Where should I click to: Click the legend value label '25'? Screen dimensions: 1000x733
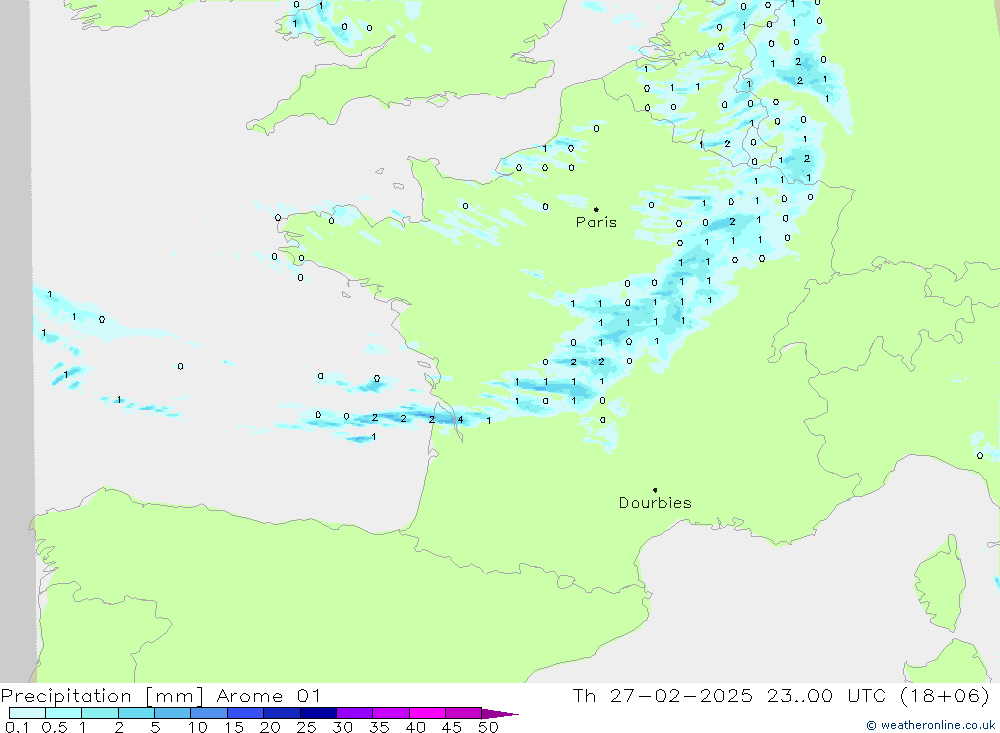point(306,727)
